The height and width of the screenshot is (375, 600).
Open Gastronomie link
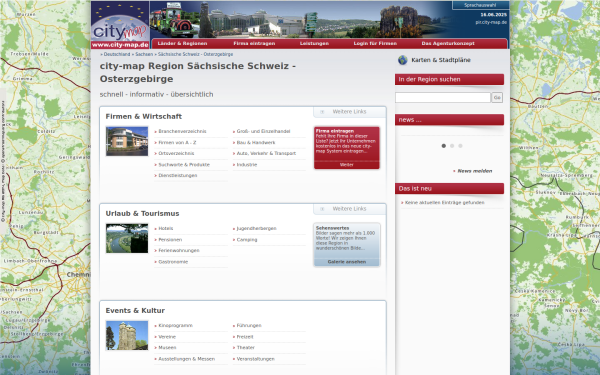(x=173, y=262)
